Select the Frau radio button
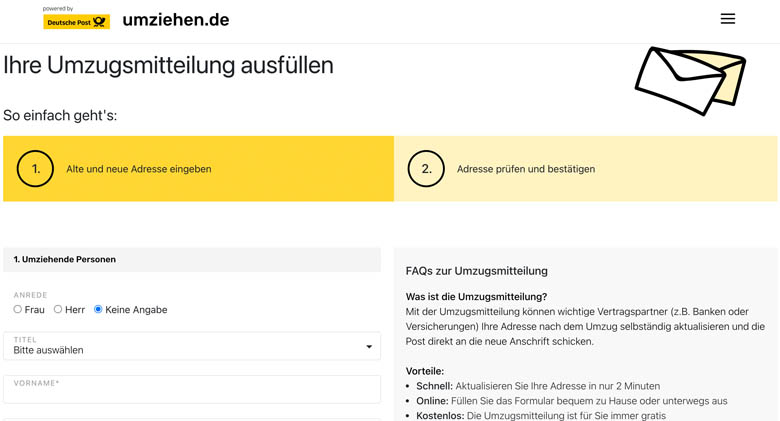 pos(18,310)
